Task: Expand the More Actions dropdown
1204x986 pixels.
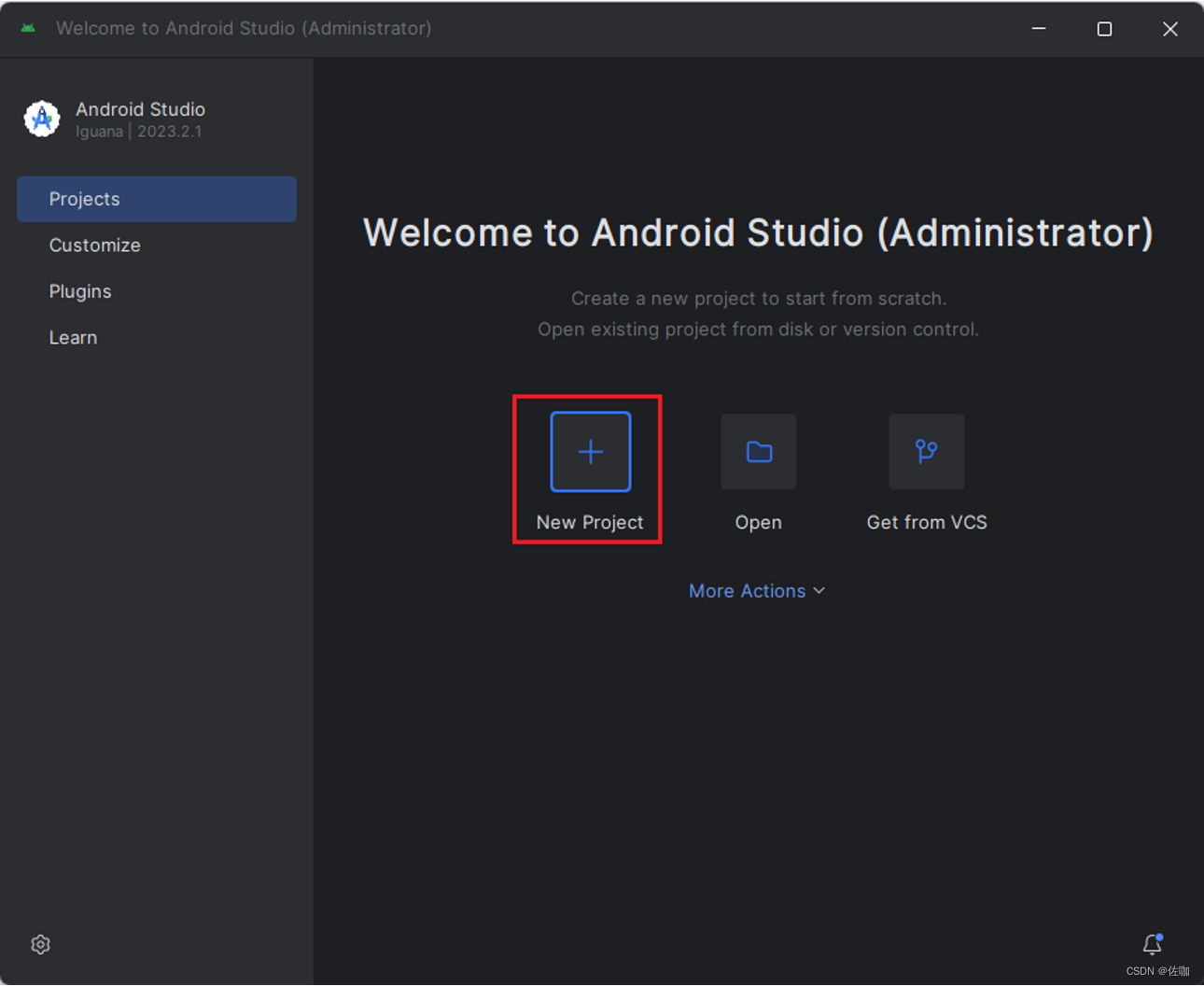Action: point(757,591)
